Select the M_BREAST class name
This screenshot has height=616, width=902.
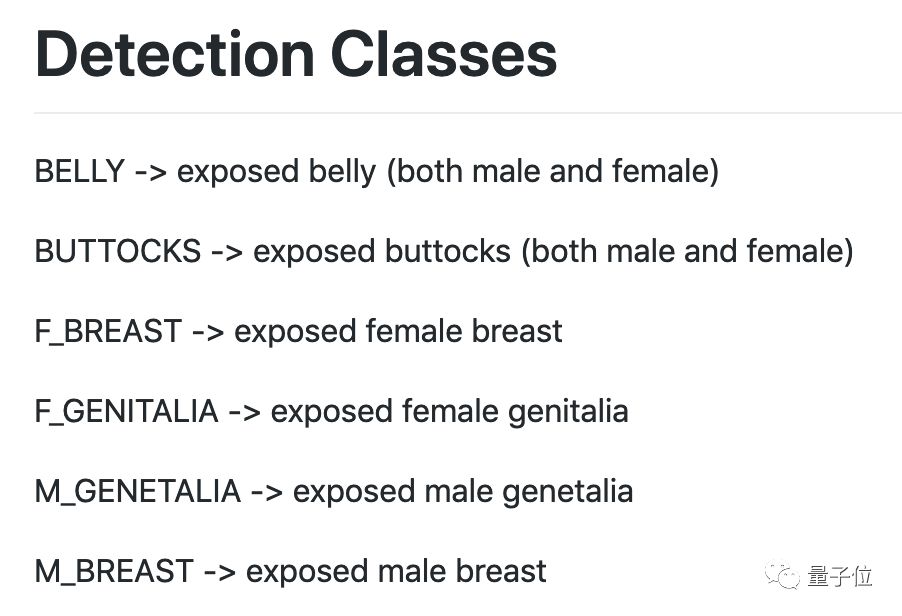coord(114,571)
